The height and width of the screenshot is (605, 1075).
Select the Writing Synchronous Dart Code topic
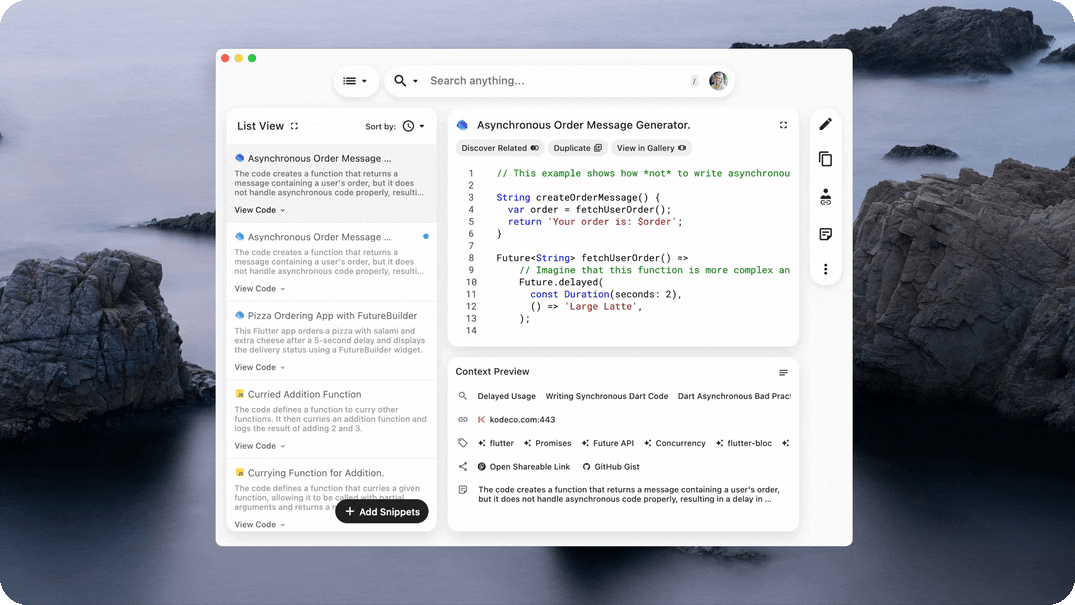click(x=606, y=396)
